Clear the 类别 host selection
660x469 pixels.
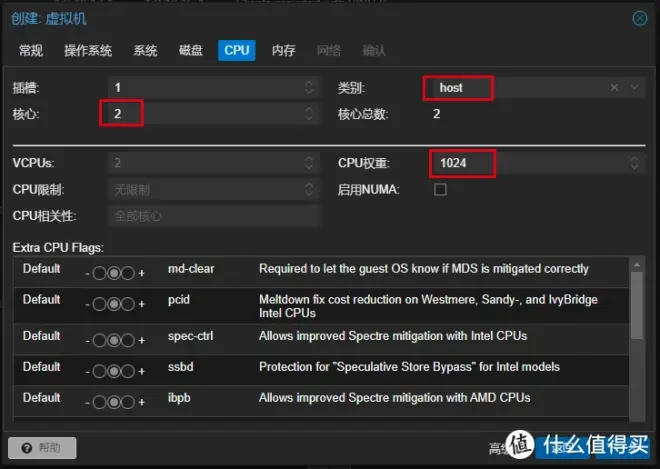point(614,88)
